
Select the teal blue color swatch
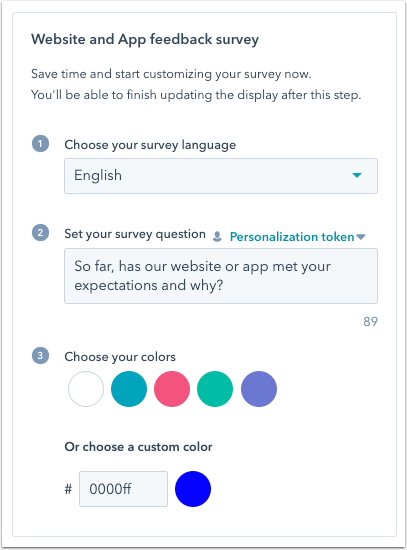coord(129,389)
